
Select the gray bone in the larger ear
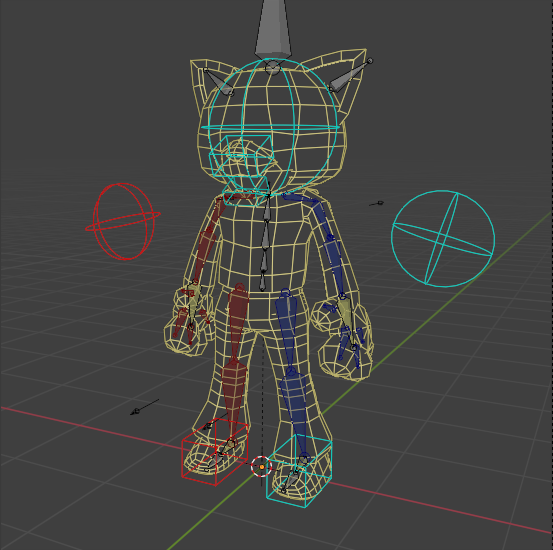click(350, 76)
